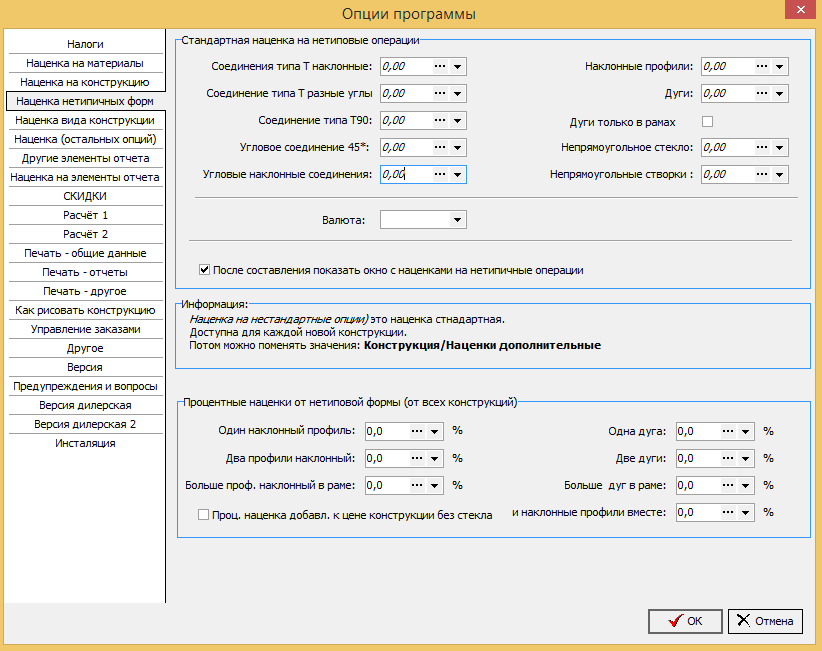Open ellipsis button for Непрямоугольное стекло
The height and width of the screenshot is (651, 822).
pyautogui.click(x=762, y=148)
